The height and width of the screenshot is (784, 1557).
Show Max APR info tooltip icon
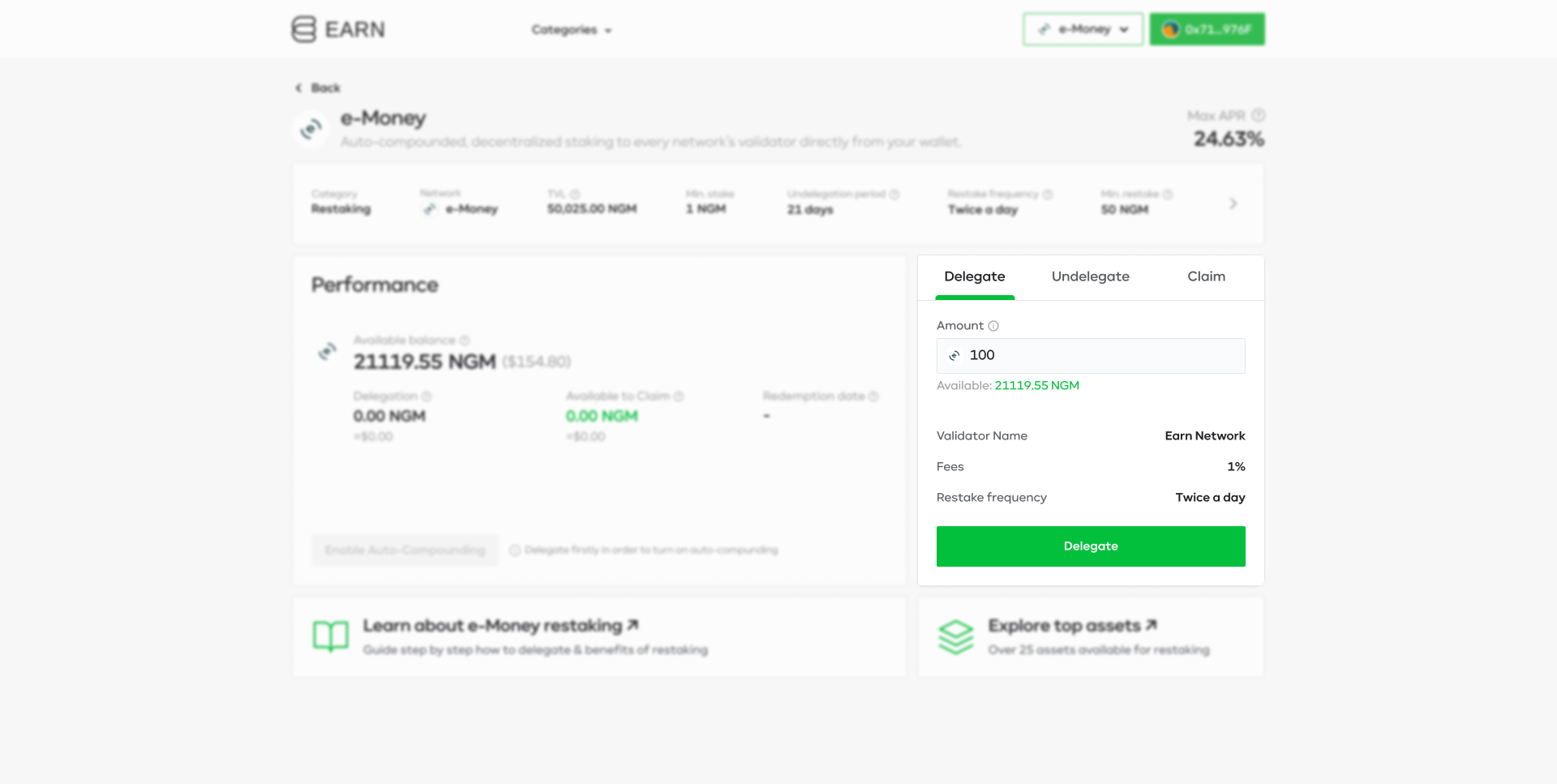pos(1258,115)
